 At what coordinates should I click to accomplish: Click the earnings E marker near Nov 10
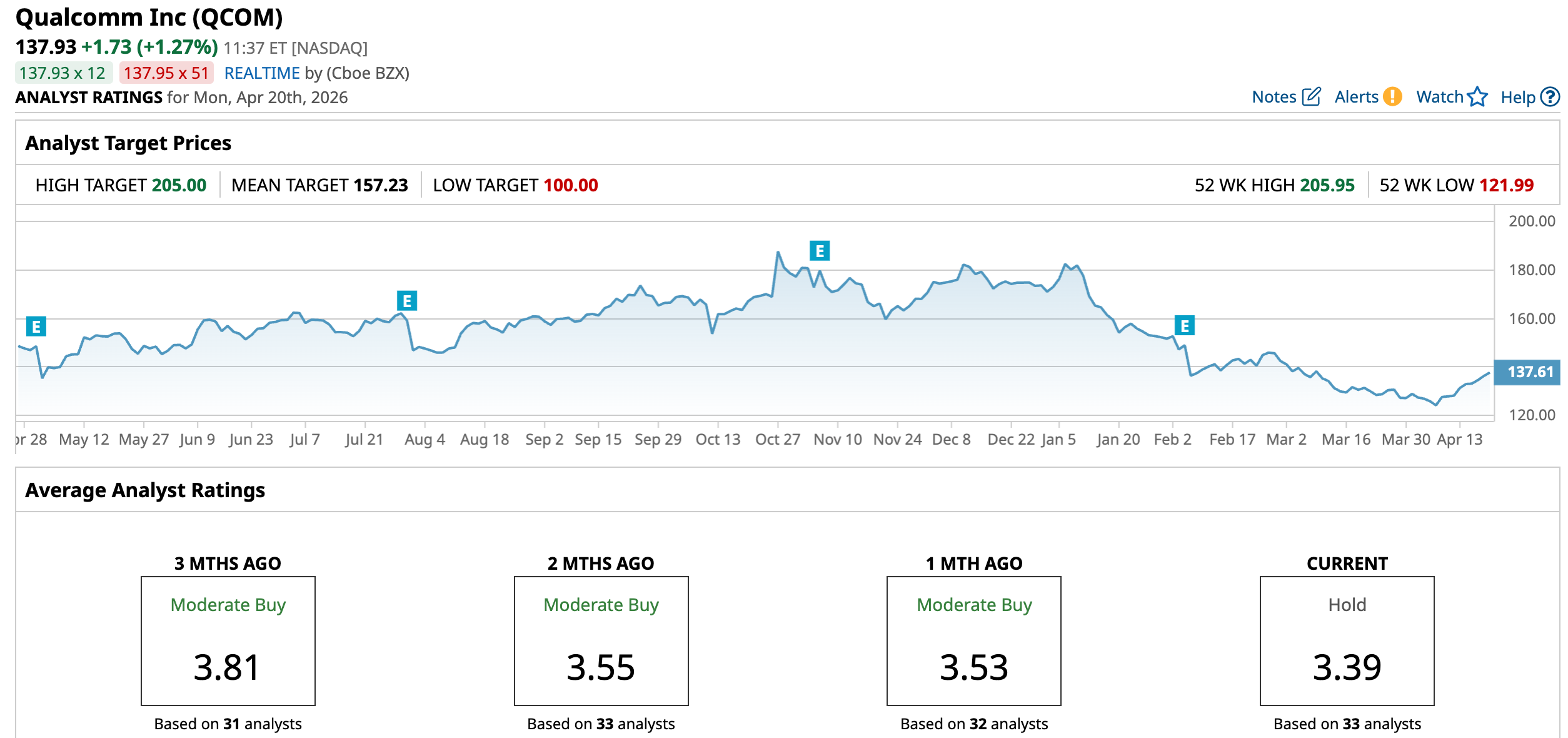[x=820, y=251]
